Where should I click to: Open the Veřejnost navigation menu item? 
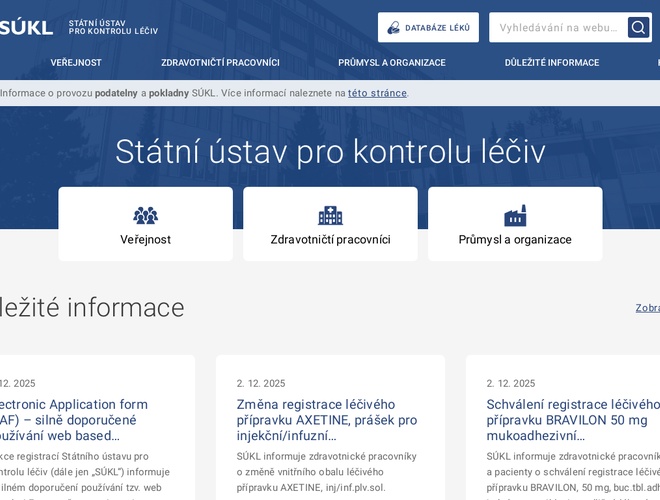tap(76, 62)
